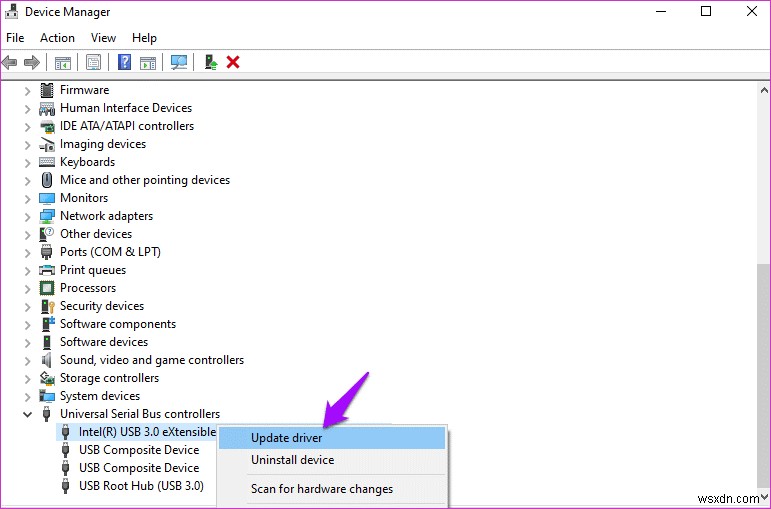Click the Processors chip icon
Image resolution: width=771 pixels, height=509 pixels.
(x=47, y=288)
